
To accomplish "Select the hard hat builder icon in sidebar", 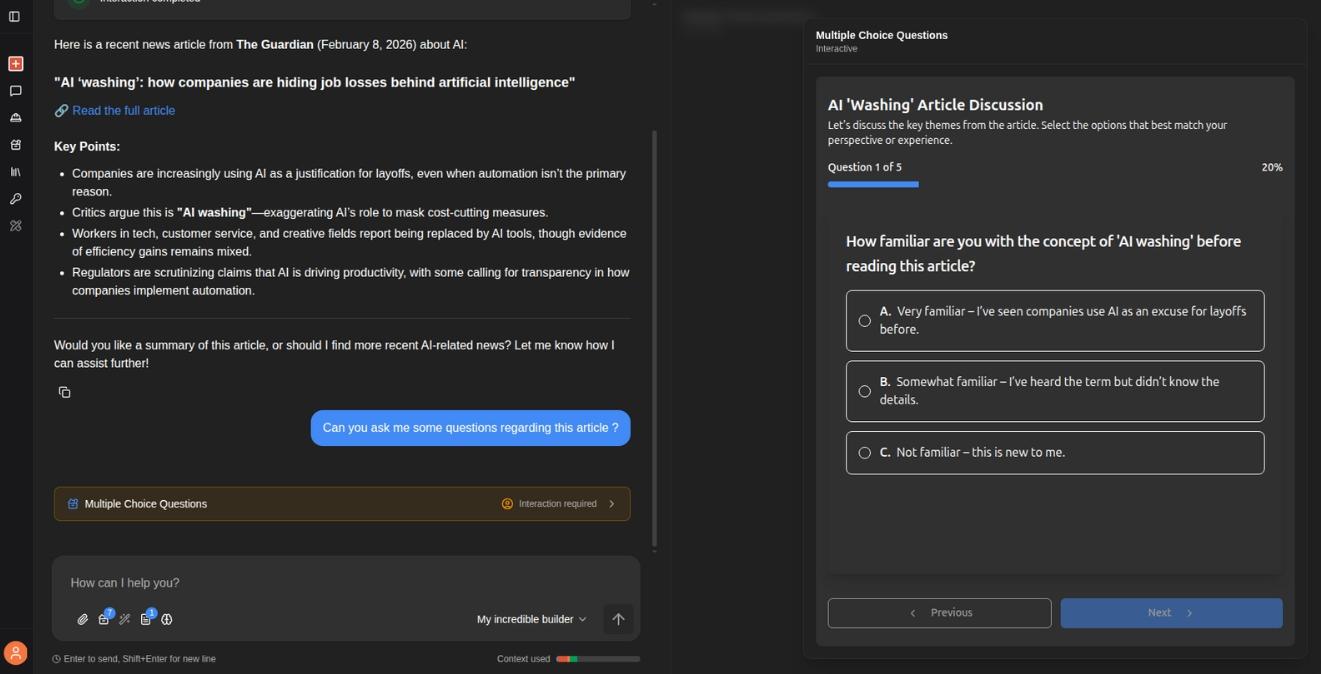I will [15, 117].
